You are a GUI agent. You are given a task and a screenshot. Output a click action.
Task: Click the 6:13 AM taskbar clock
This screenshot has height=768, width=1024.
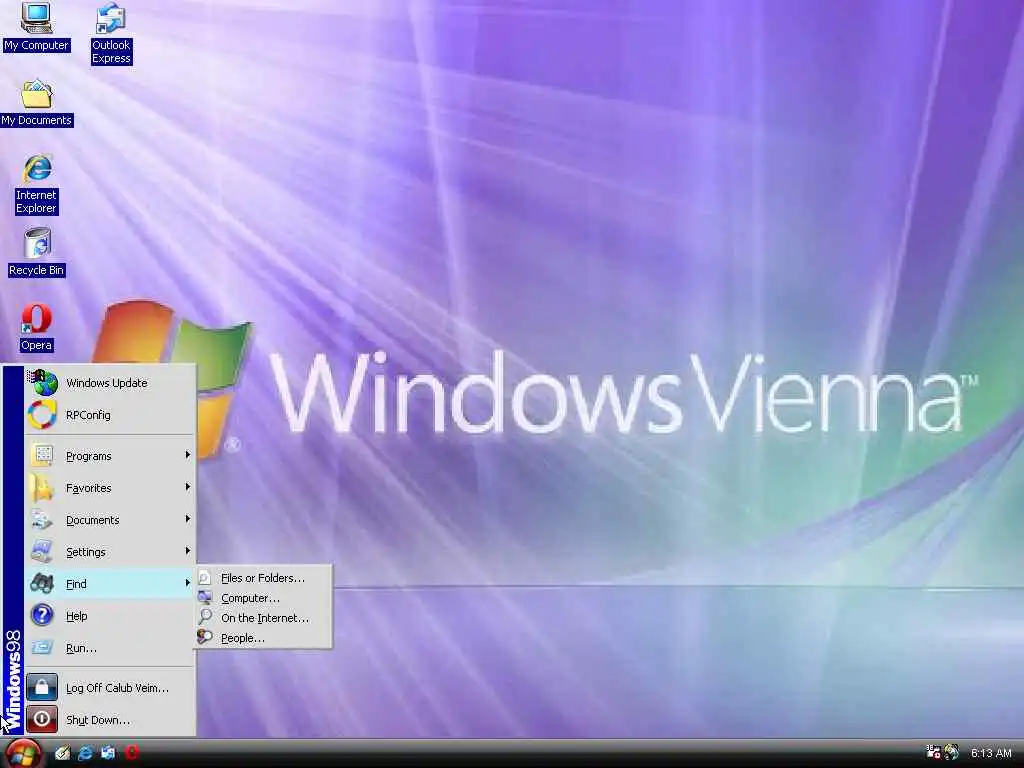coord(991,753)
